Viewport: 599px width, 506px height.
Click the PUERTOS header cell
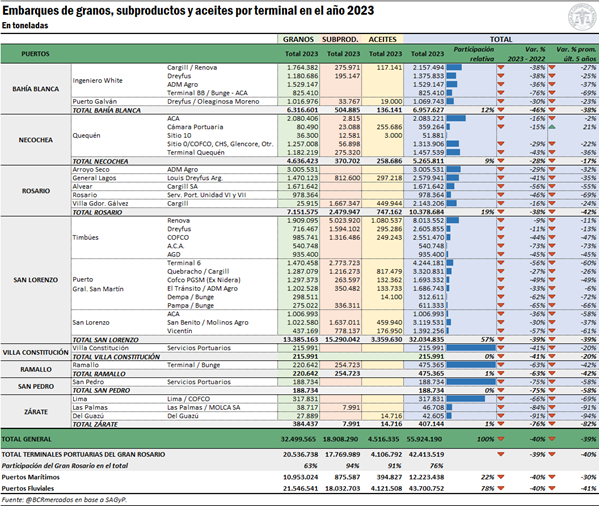(36, 54)
